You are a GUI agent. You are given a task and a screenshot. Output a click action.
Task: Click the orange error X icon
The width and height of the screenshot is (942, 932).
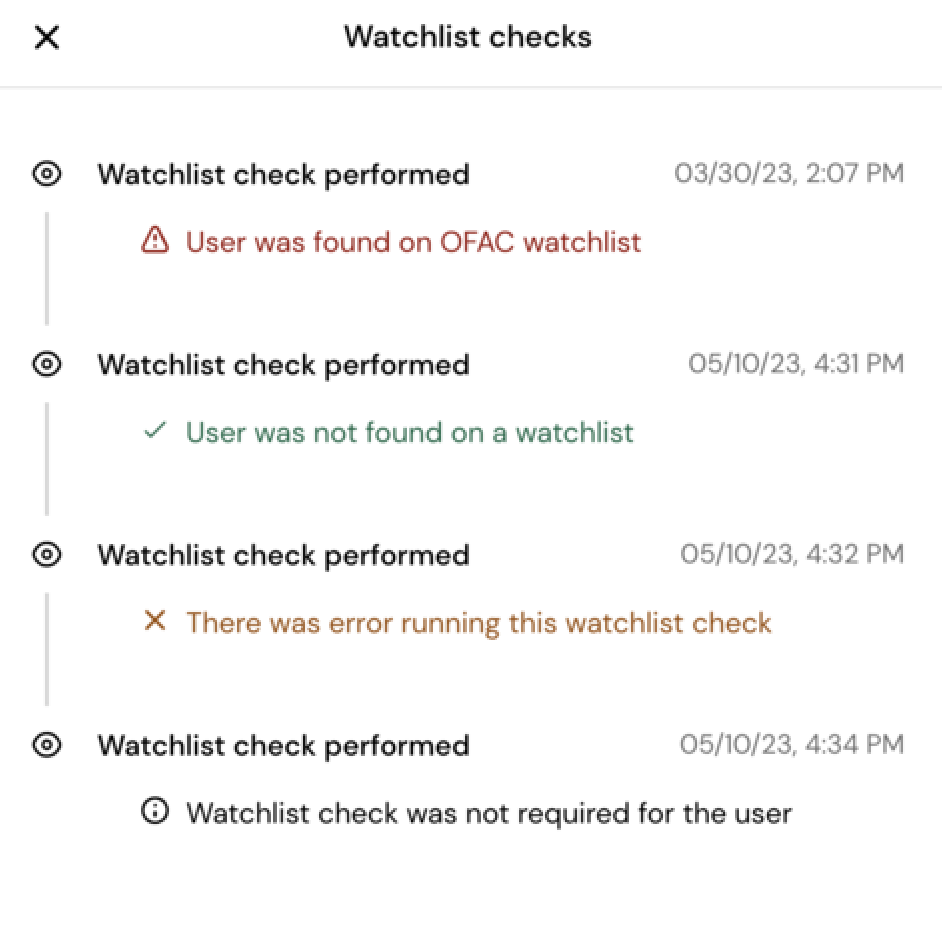pyautogui.click(x=154, y=622)
